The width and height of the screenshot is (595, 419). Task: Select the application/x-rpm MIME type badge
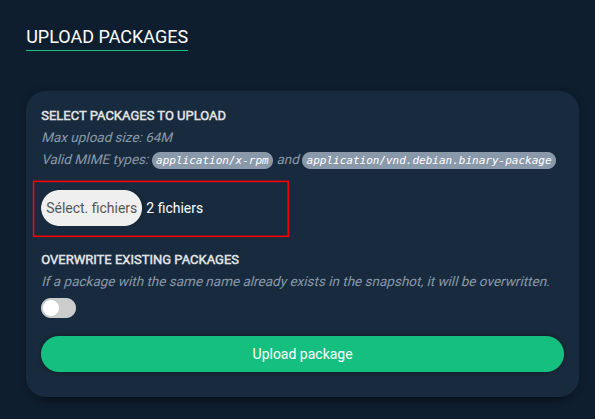tap(212, 160)
